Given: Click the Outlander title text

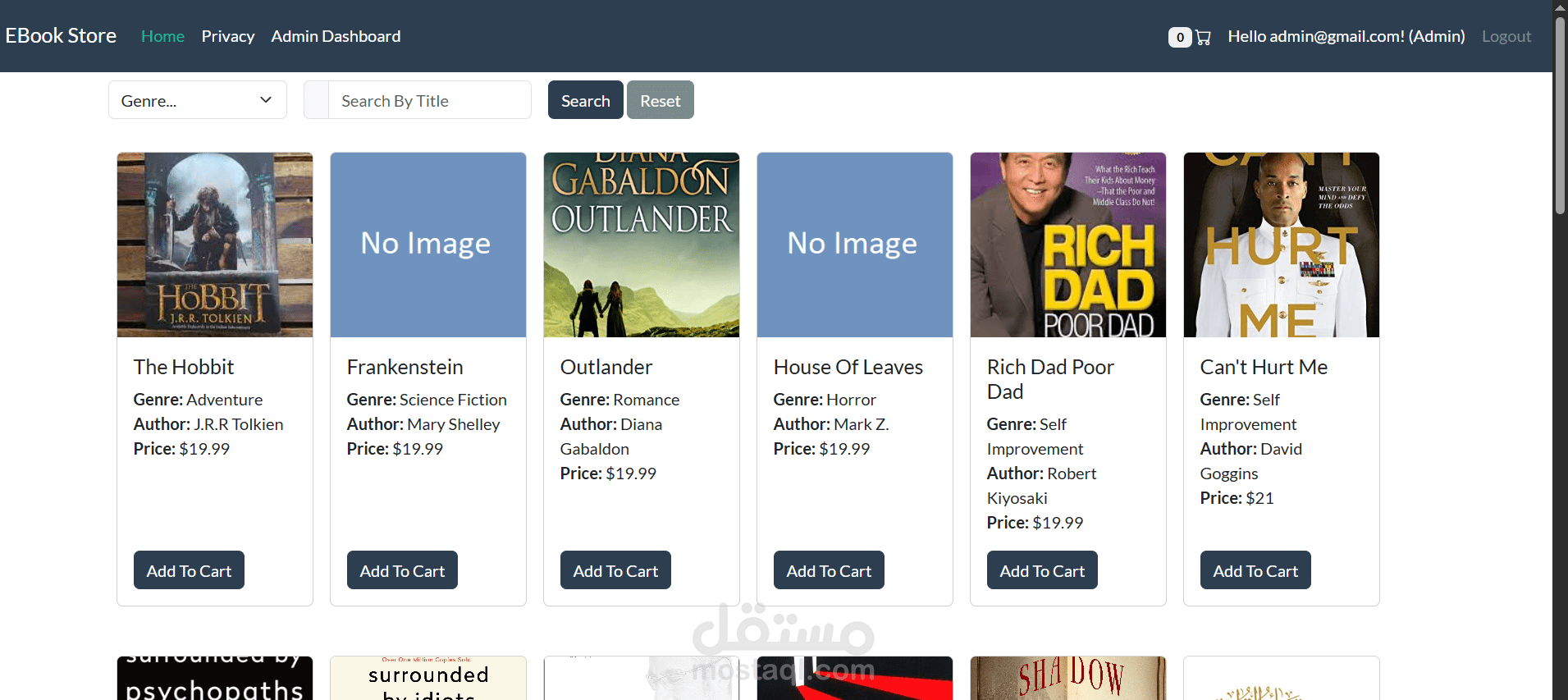Looking at the screenshot, I should click(x=606, y=367).
